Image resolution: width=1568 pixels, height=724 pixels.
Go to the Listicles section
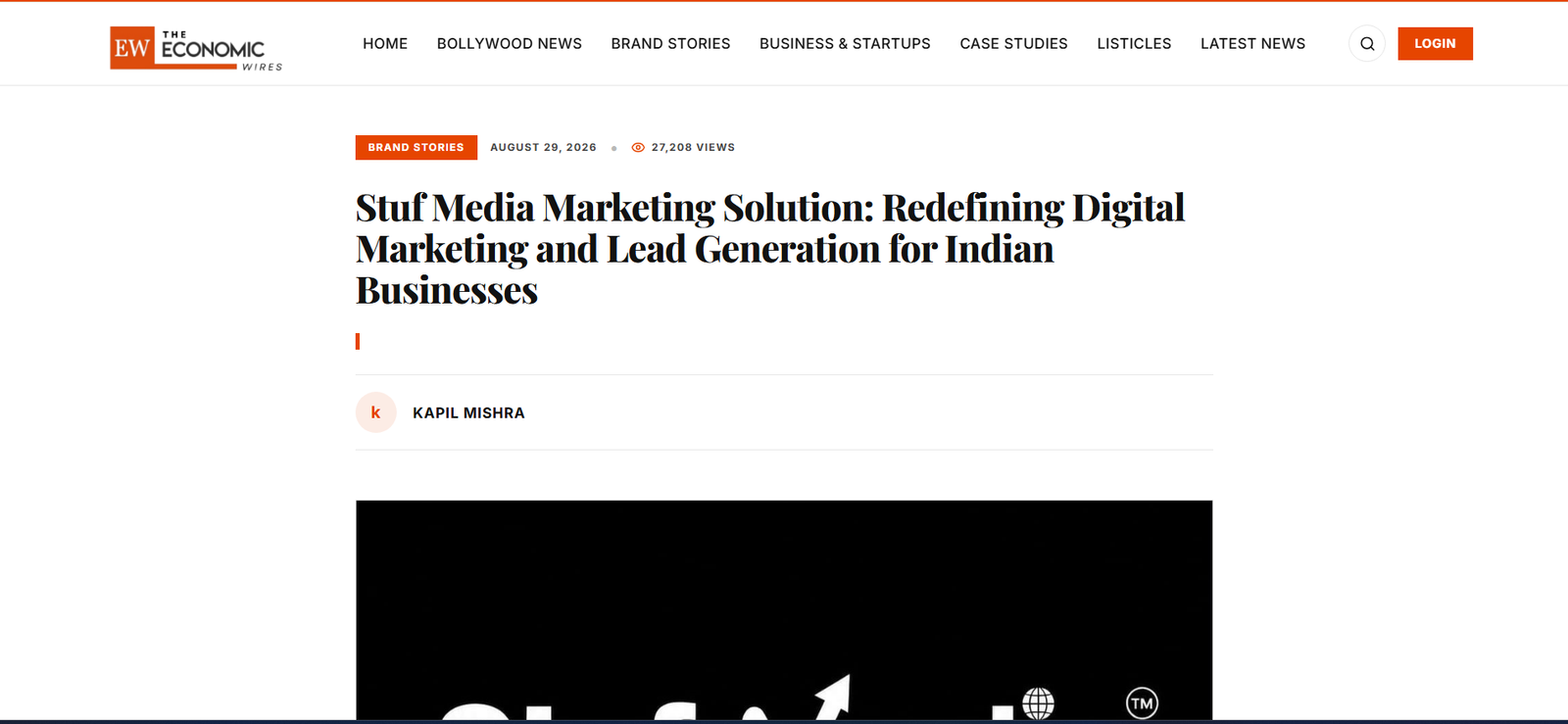pos(1134,44)
